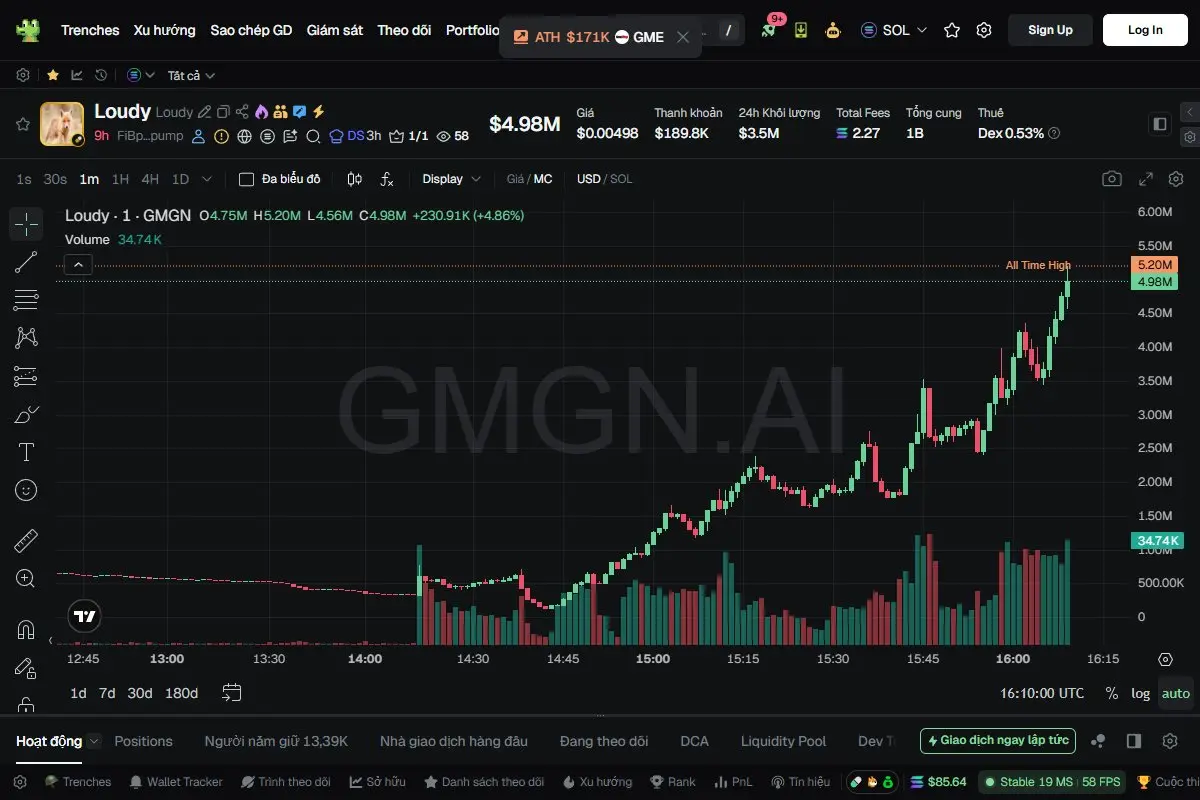The height and width of the screenshot is (800, 1200).
Task: Go to Sao chép GD
Action: 251,30
